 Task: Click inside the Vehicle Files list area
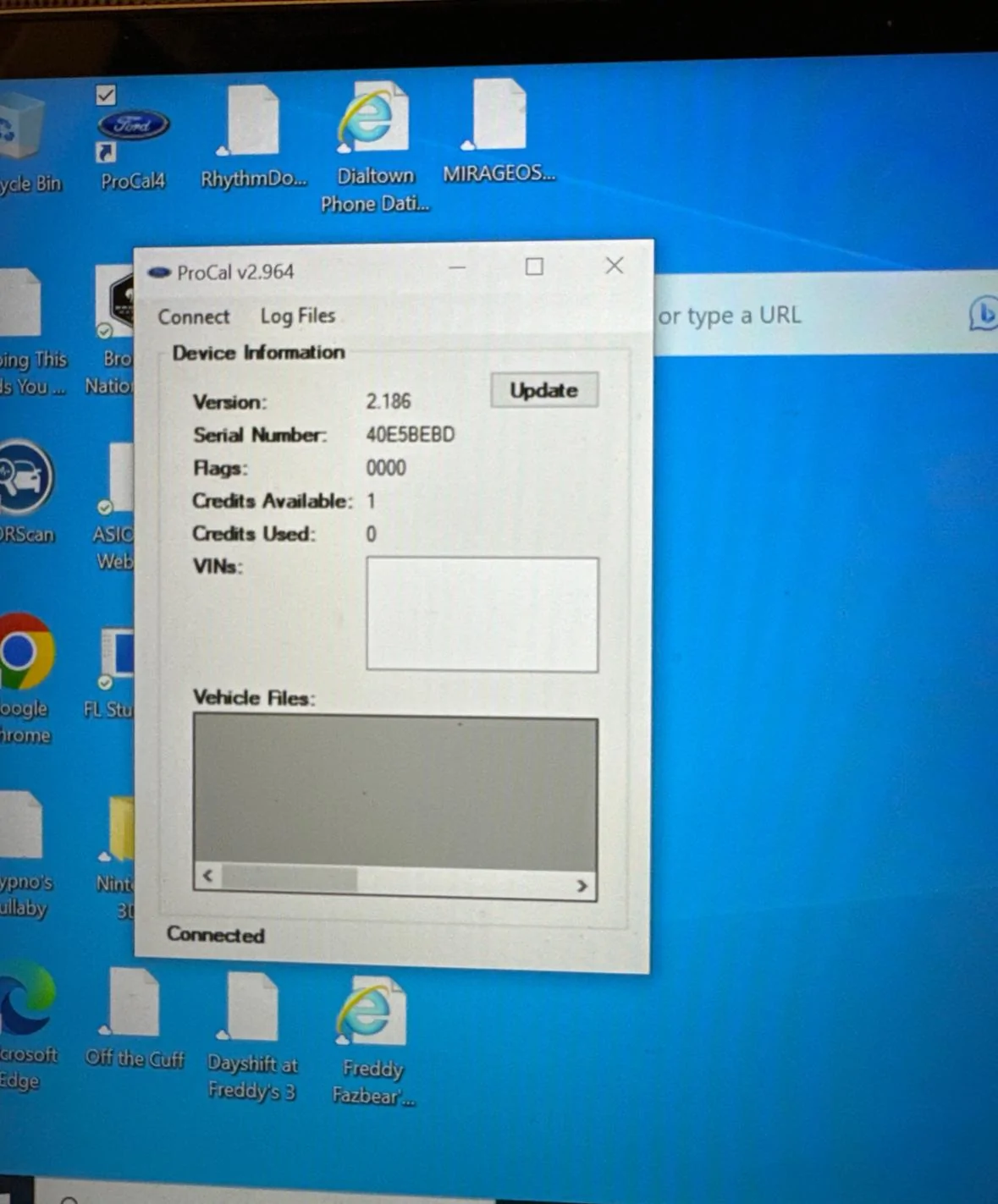pos(395,791)
